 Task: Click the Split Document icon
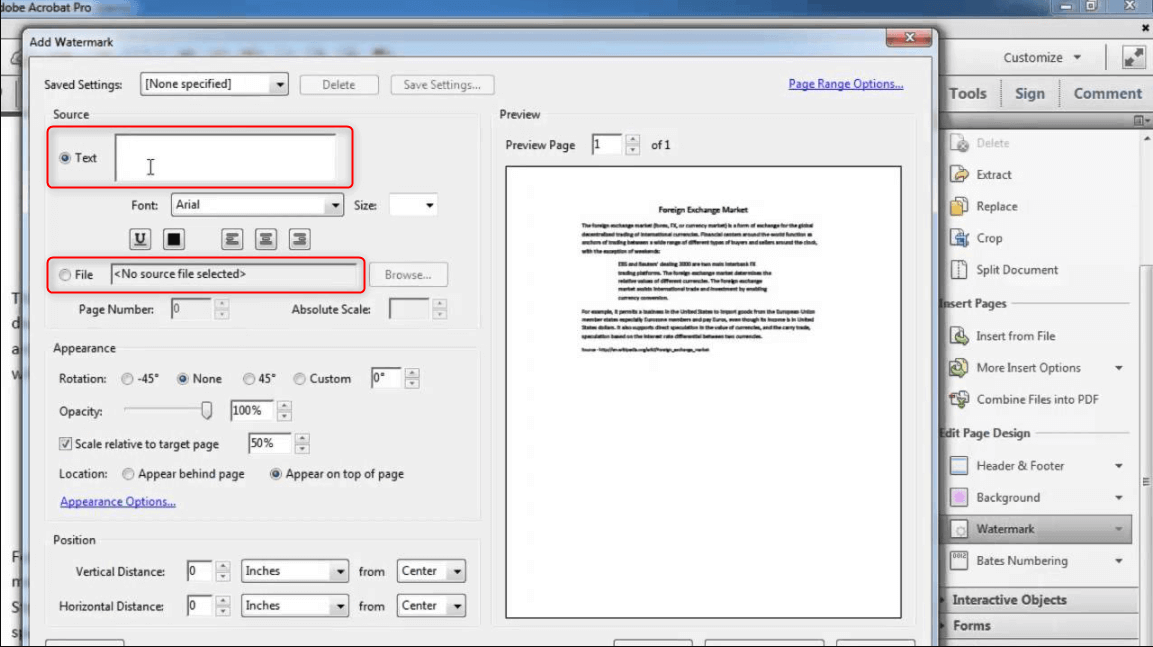pos(959,270)
